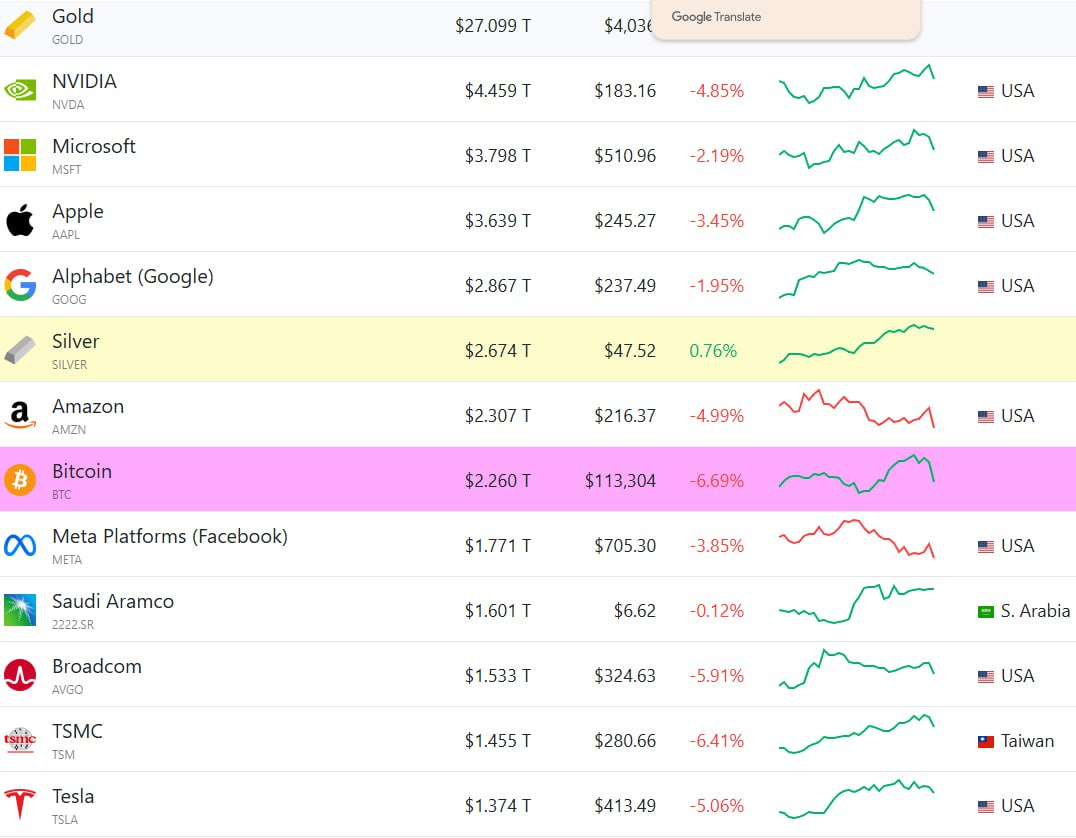Image resolution: width=1076 pixels, height=838 pixels.
Task: Click the Saudi Aramco logo icon
Action: click(x=20, y=610)
